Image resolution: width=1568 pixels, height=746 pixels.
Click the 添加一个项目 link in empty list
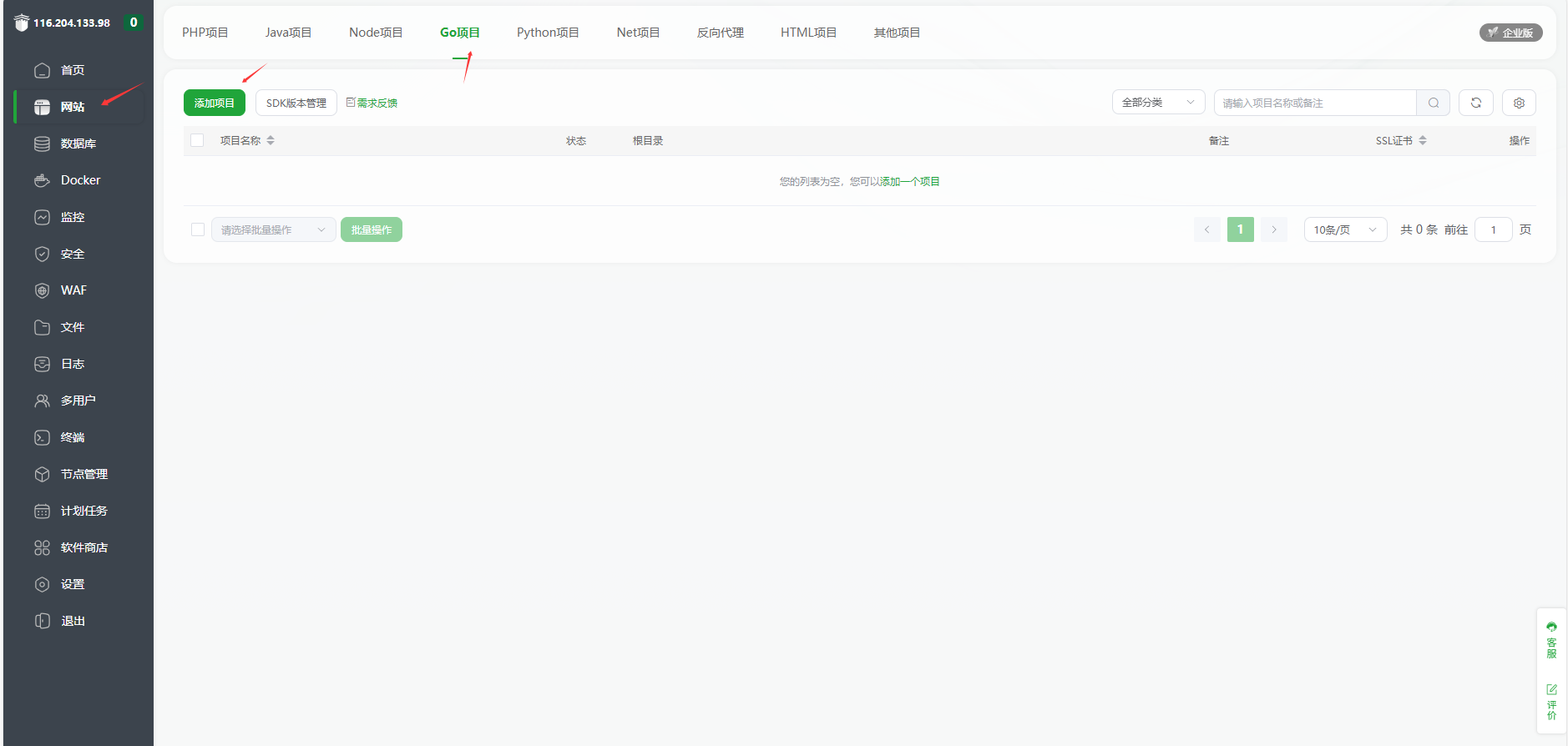(909, 181)
